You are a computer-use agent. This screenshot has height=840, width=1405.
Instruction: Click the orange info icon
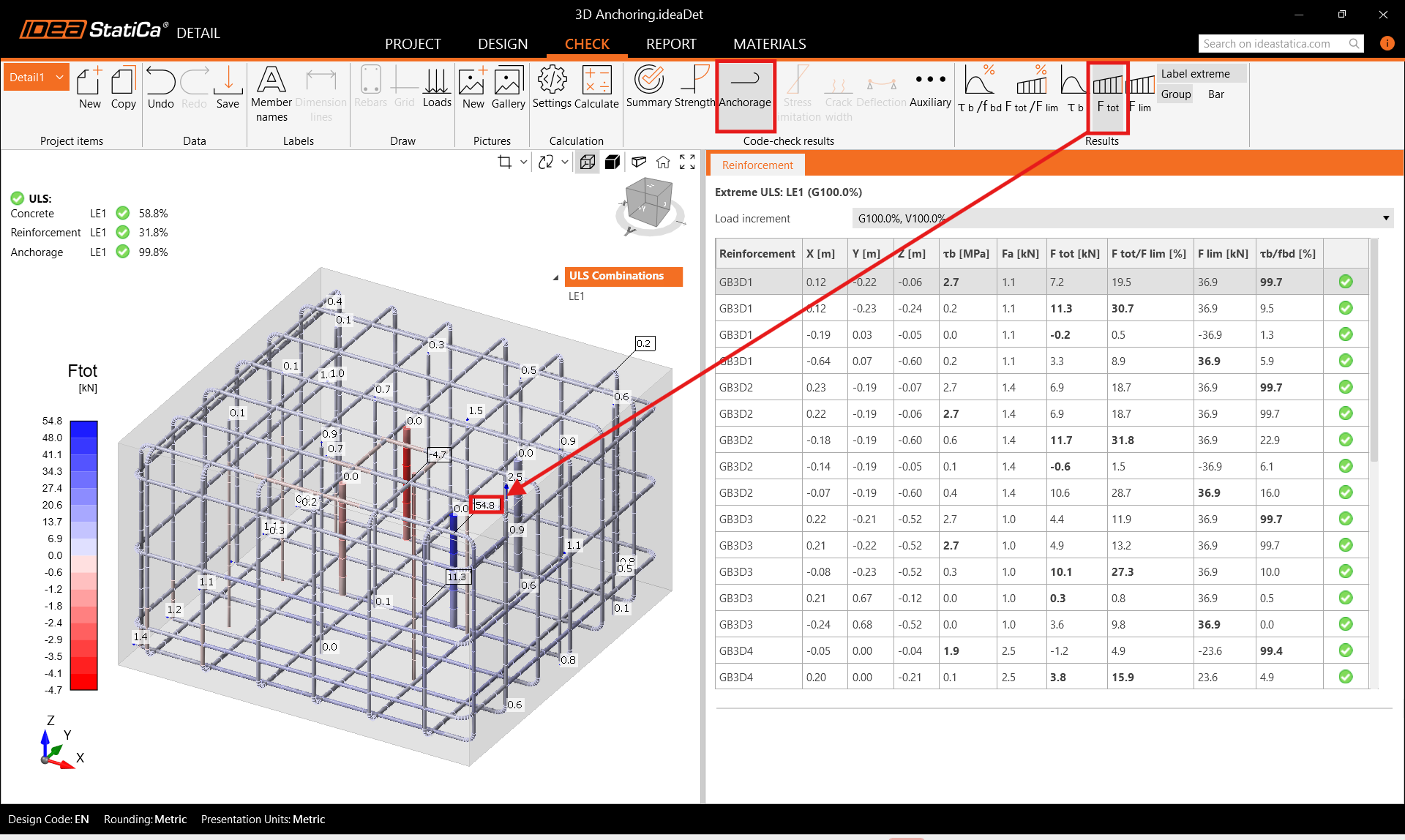tap(1387, 43)
